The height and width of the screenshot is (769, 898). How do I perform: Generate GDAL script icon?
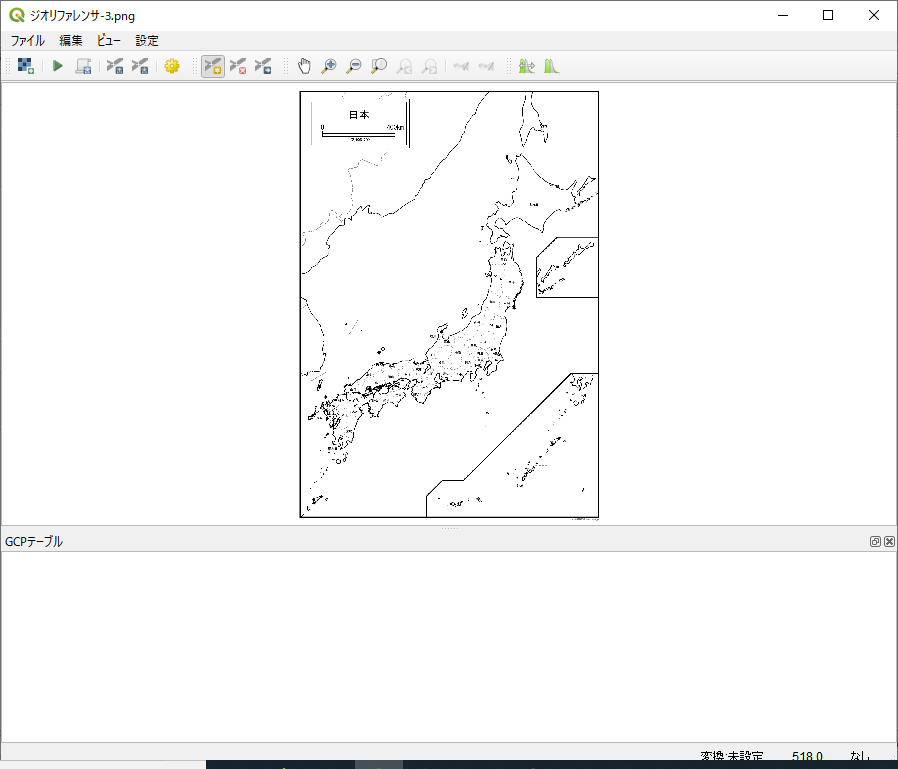[x=84, y=66]
